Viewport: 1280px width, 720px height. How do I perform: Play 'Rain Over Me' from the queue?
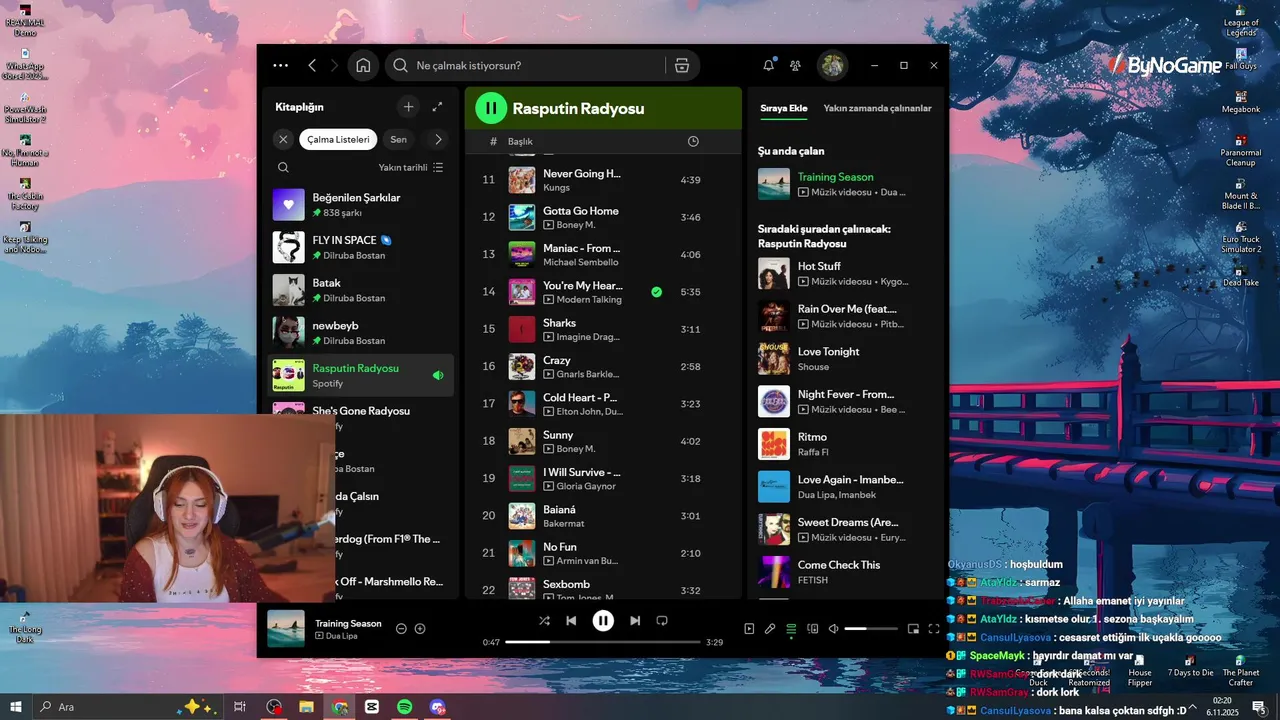[846, 316]
